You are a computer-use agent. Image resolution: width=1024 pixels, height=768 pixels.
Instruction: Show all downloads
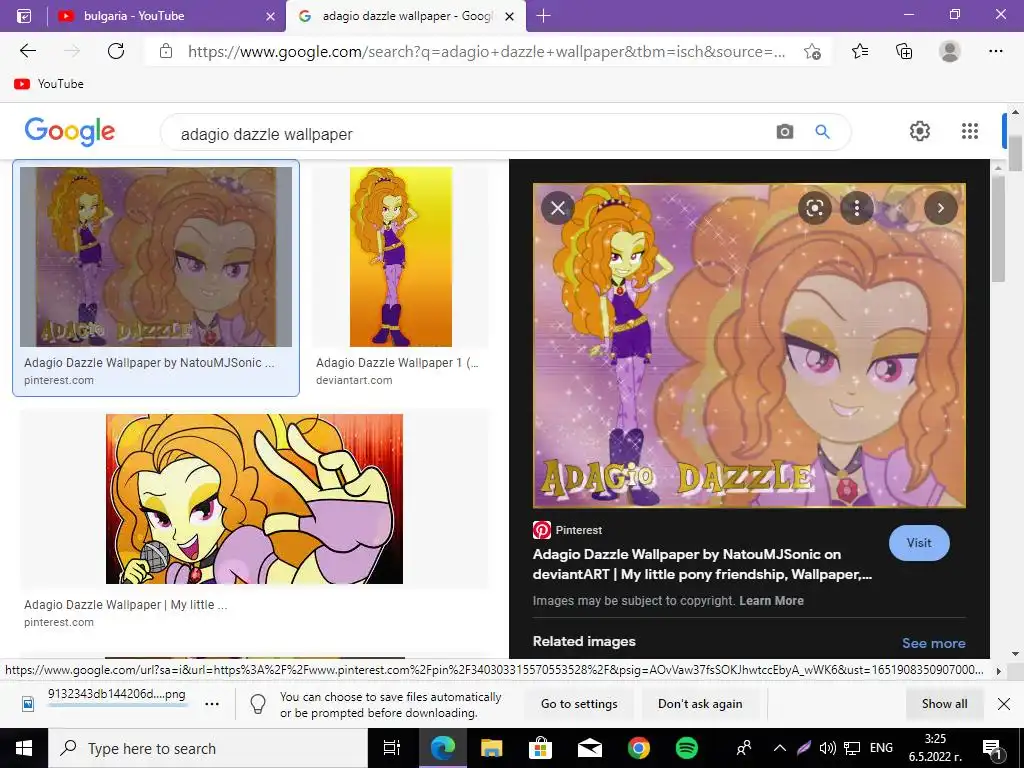point(944,704)
